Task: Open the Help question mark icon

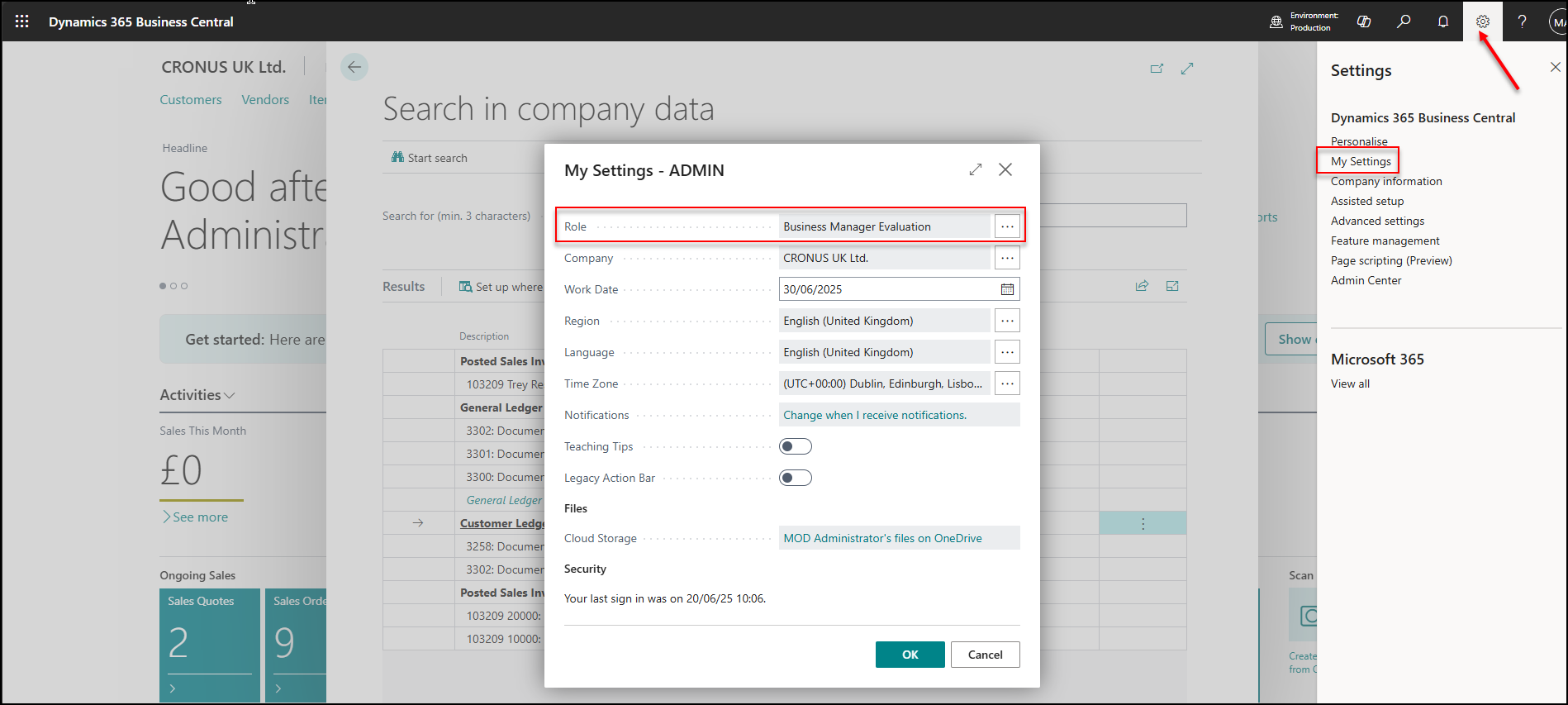Action: [1522, 21]
